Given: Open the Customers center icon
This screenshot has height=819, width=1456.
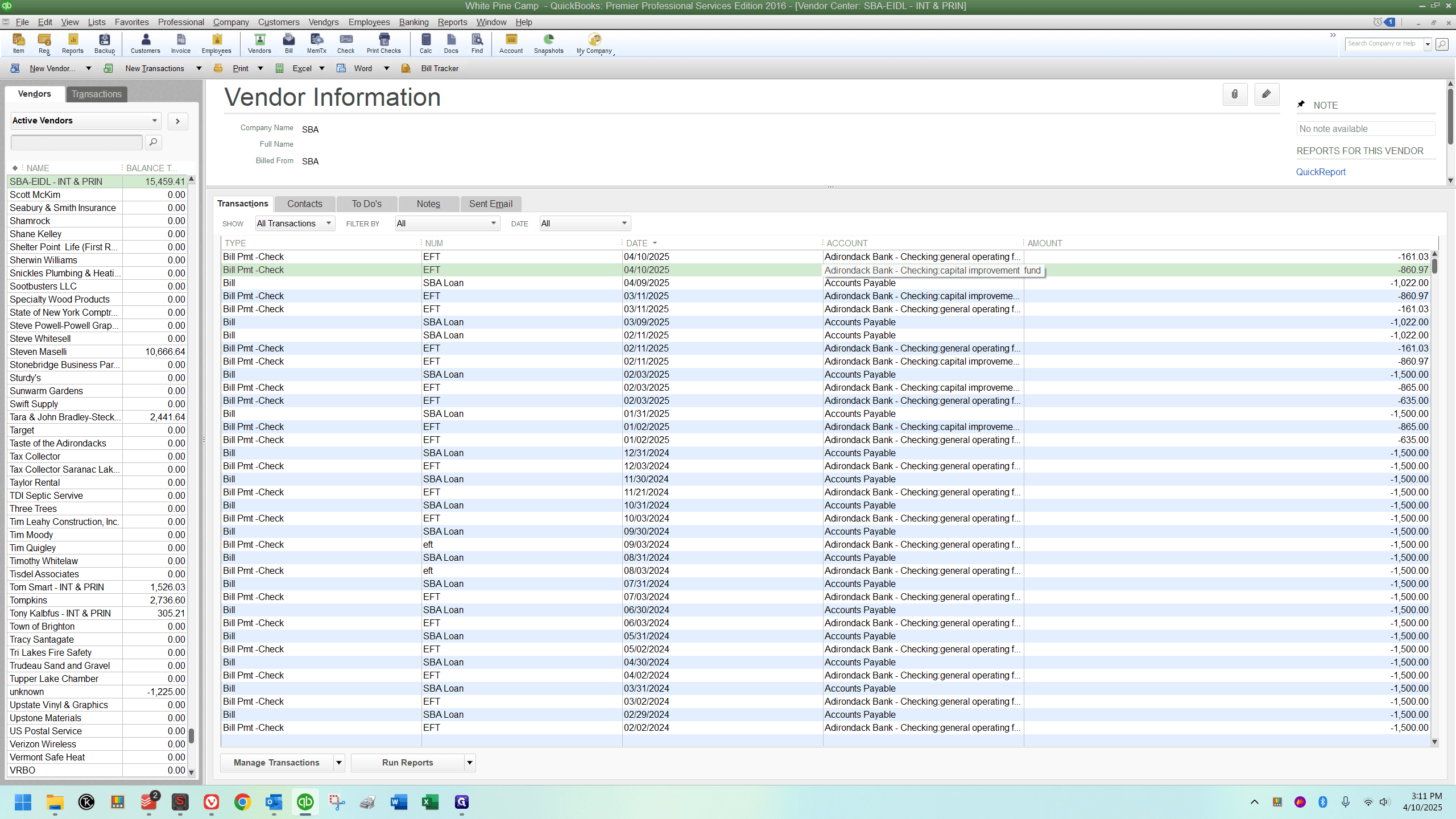Looking at the screenshot, I should tap(146, 43).
